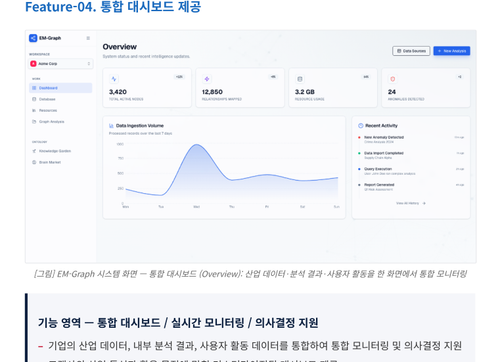Click the Resources icon in sidebar

point(34,110)
